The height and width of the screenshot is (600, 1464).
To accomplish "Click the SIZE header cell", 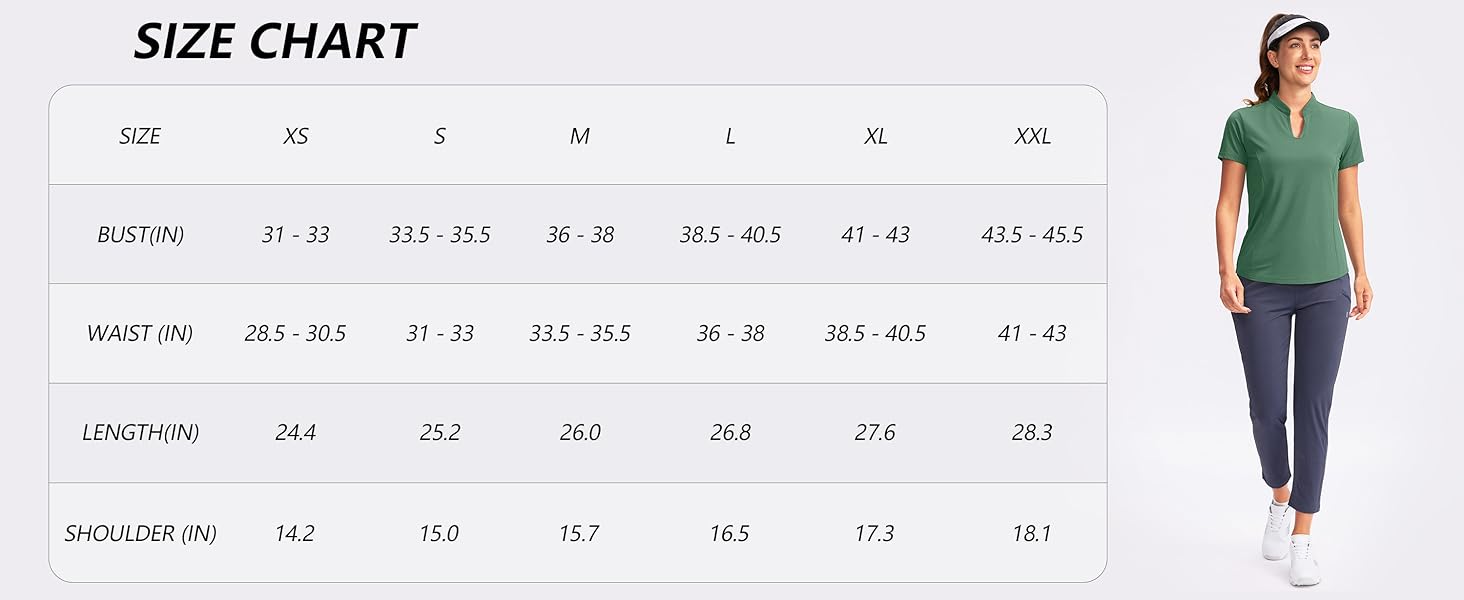I will [x=140, y=136].
